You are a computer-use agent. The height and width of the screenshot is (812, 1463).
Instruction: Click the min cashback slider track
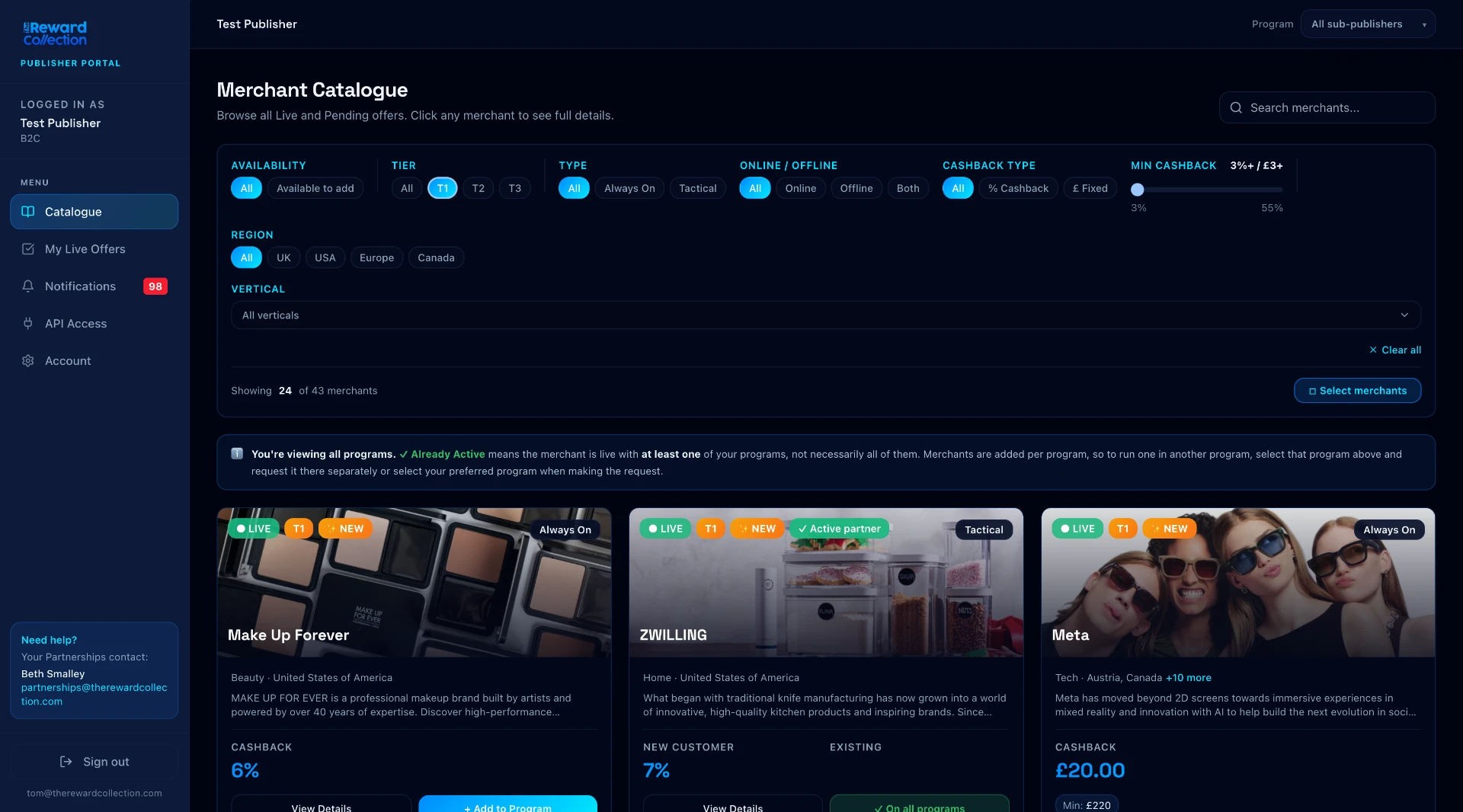click(x=1207, y=190)
